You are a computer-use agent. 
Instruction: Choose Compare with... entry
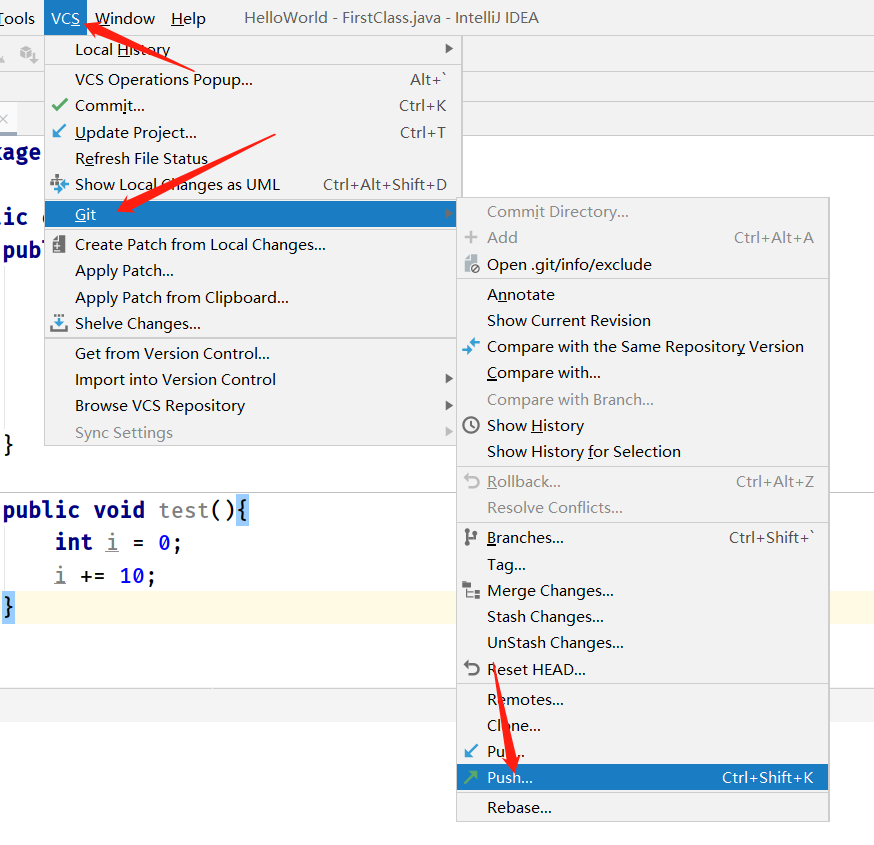(x=543, y=372)
